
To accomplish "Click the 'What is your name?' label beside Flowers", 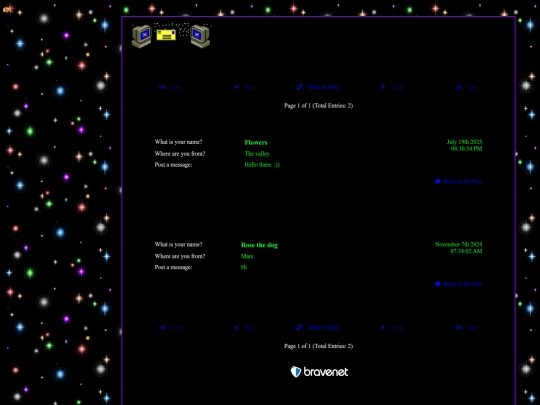I will [178, 142].
